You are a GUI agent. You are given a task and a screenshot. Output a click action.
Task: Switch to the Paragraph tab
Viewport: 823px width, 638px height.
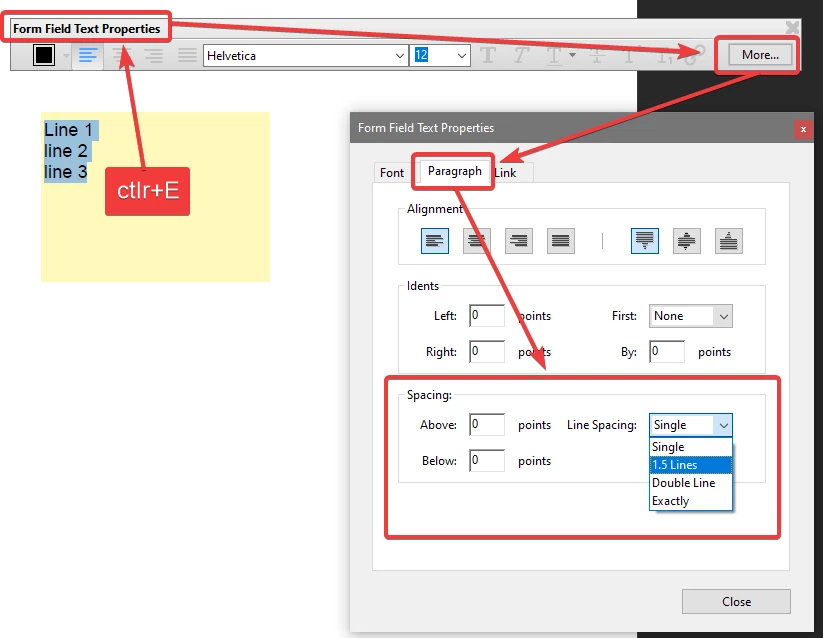tap(455, 171)
